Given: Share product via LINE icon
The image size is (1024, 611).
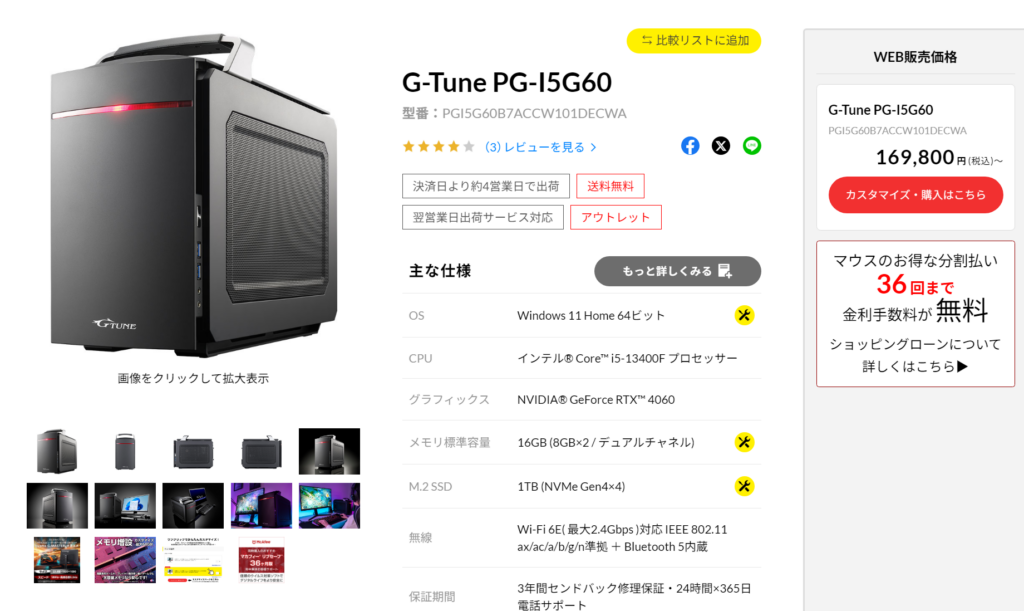Looking at the screenshot, I should pos(752,146).
